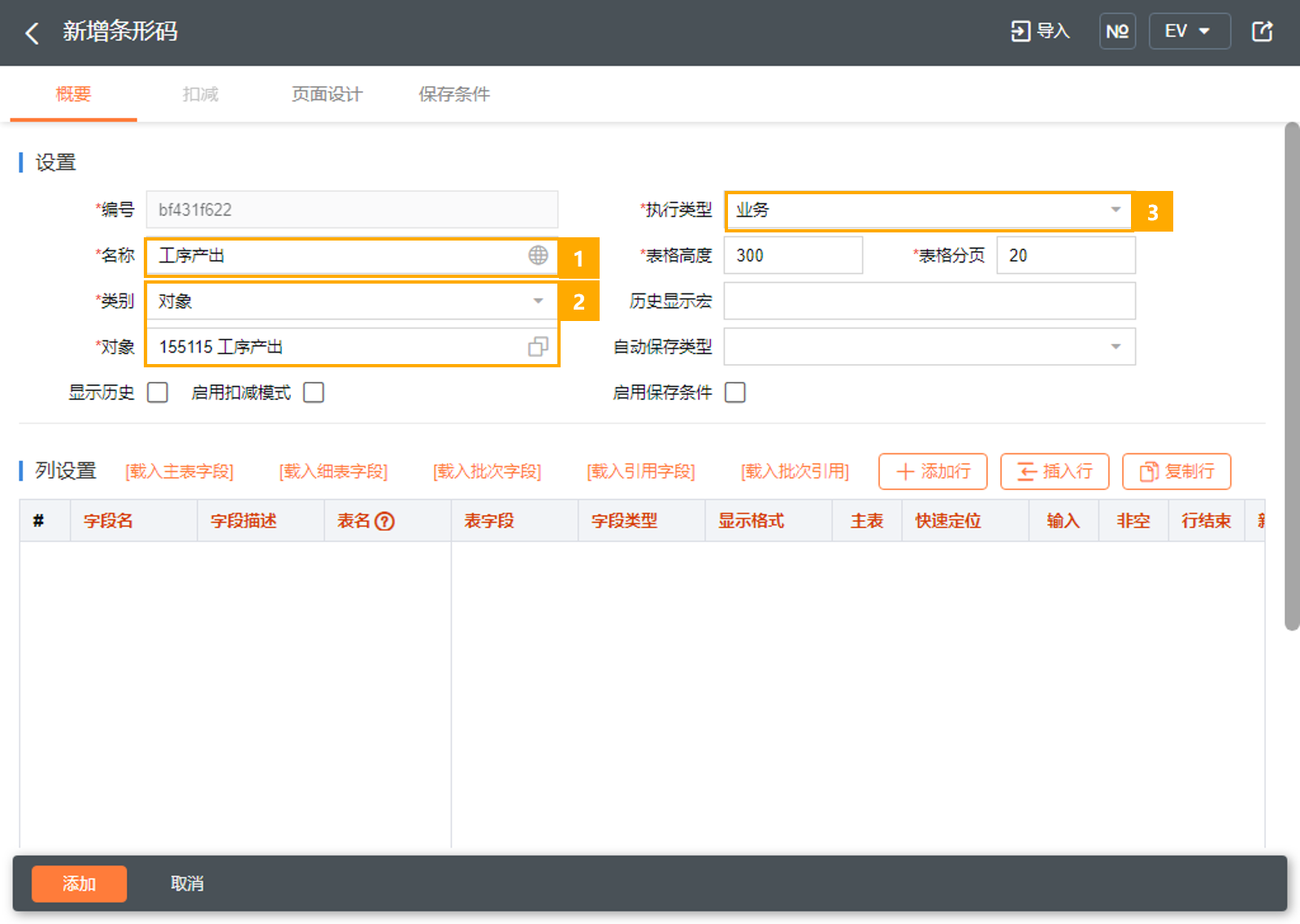Click the vertical scrollbar on the right
This screenshot has width=1300, height=924.
(1292, 375)
